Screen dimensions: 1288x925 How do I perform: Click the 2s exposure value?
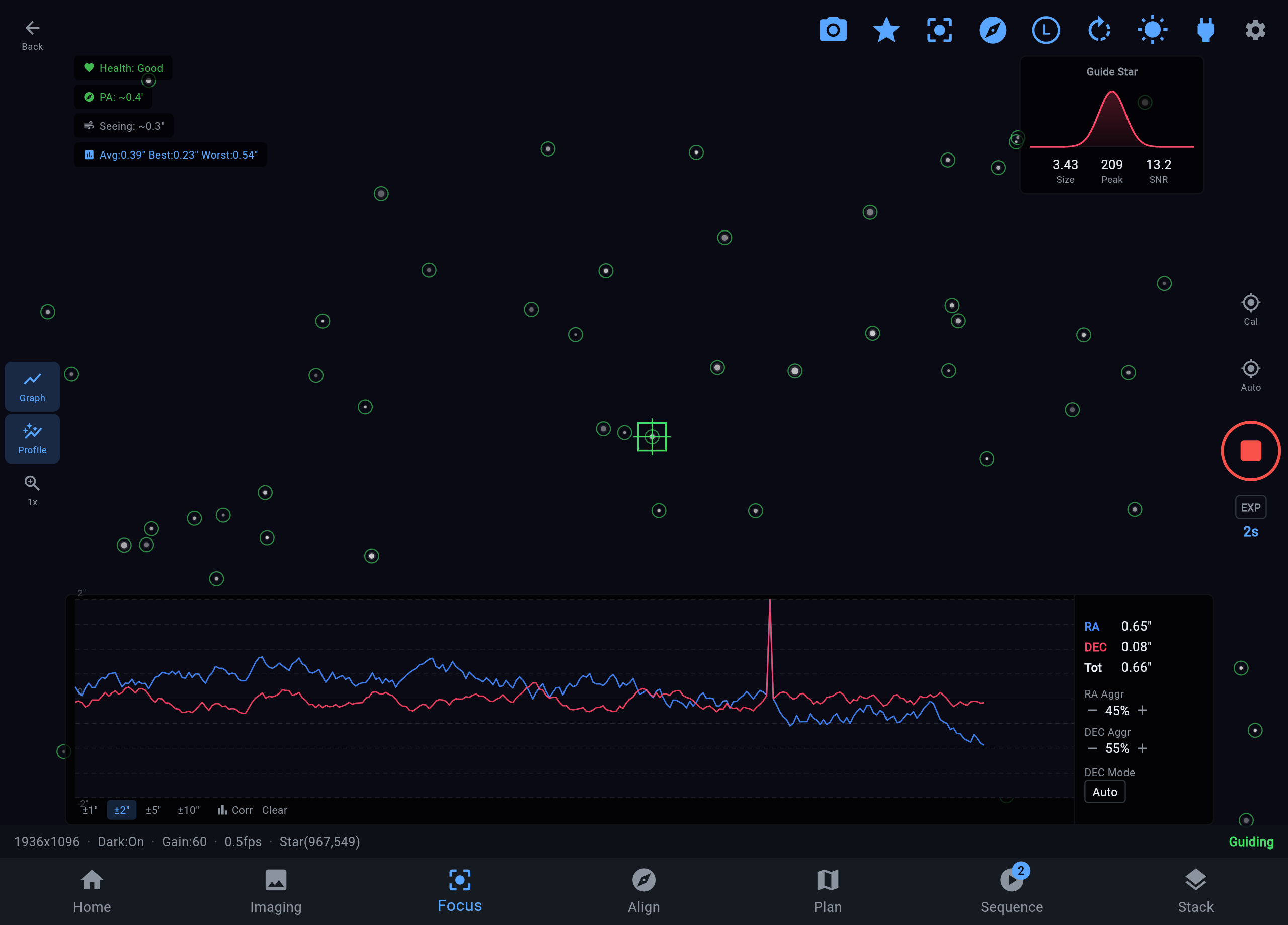point(1251,532)
